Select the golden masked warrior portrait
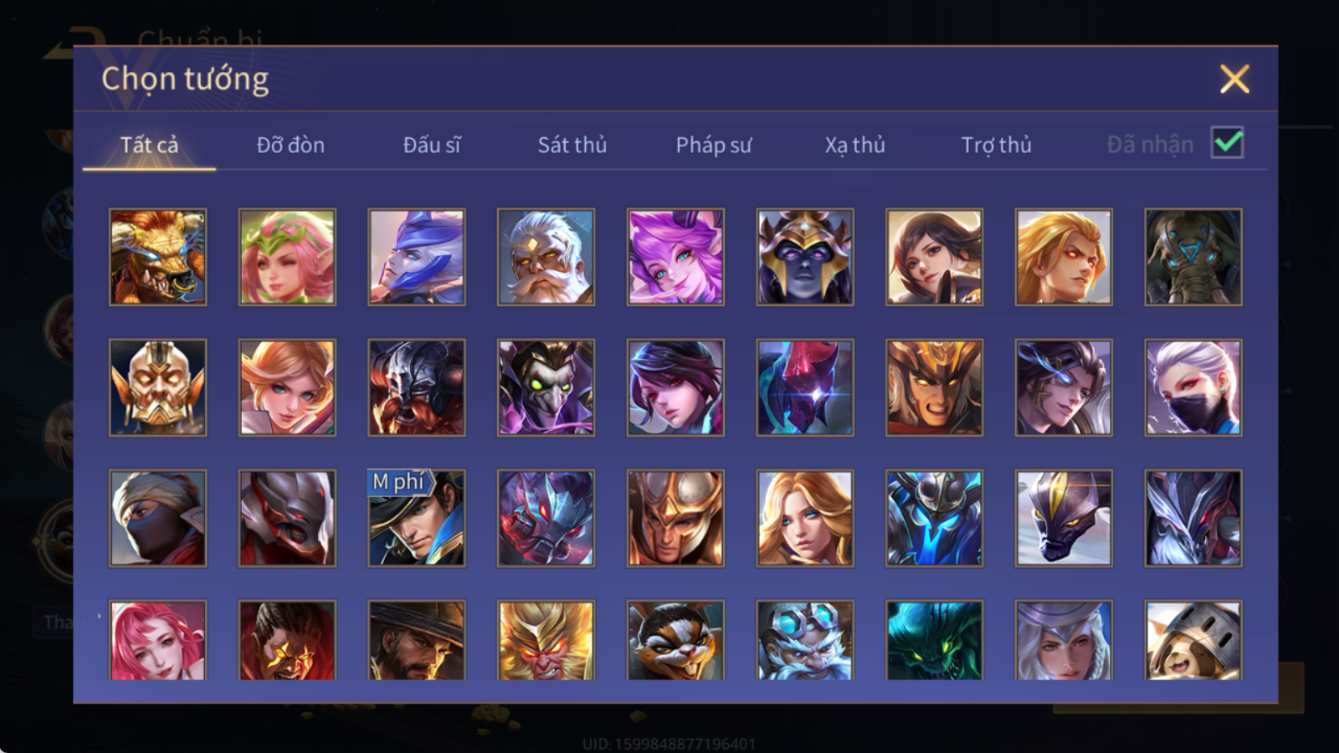Viewport: 1339px width, 753px height. [x=158, y=387]
